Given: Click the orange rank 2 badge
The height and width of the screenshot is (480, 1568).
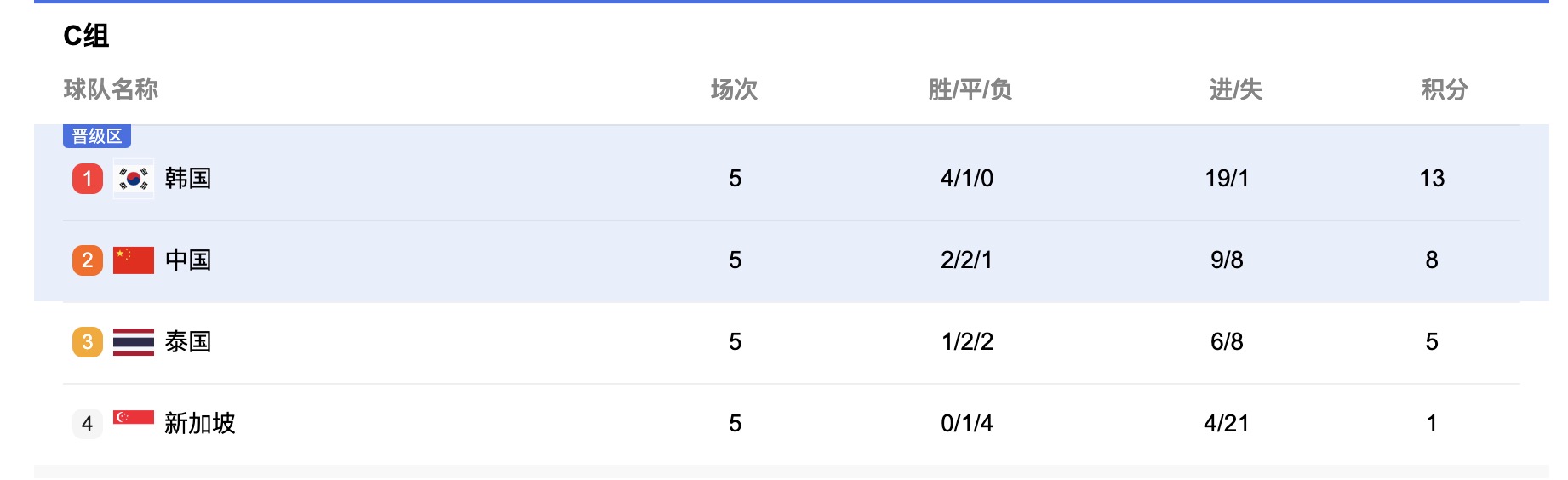Looking at the screenshot, I should 88,260.
